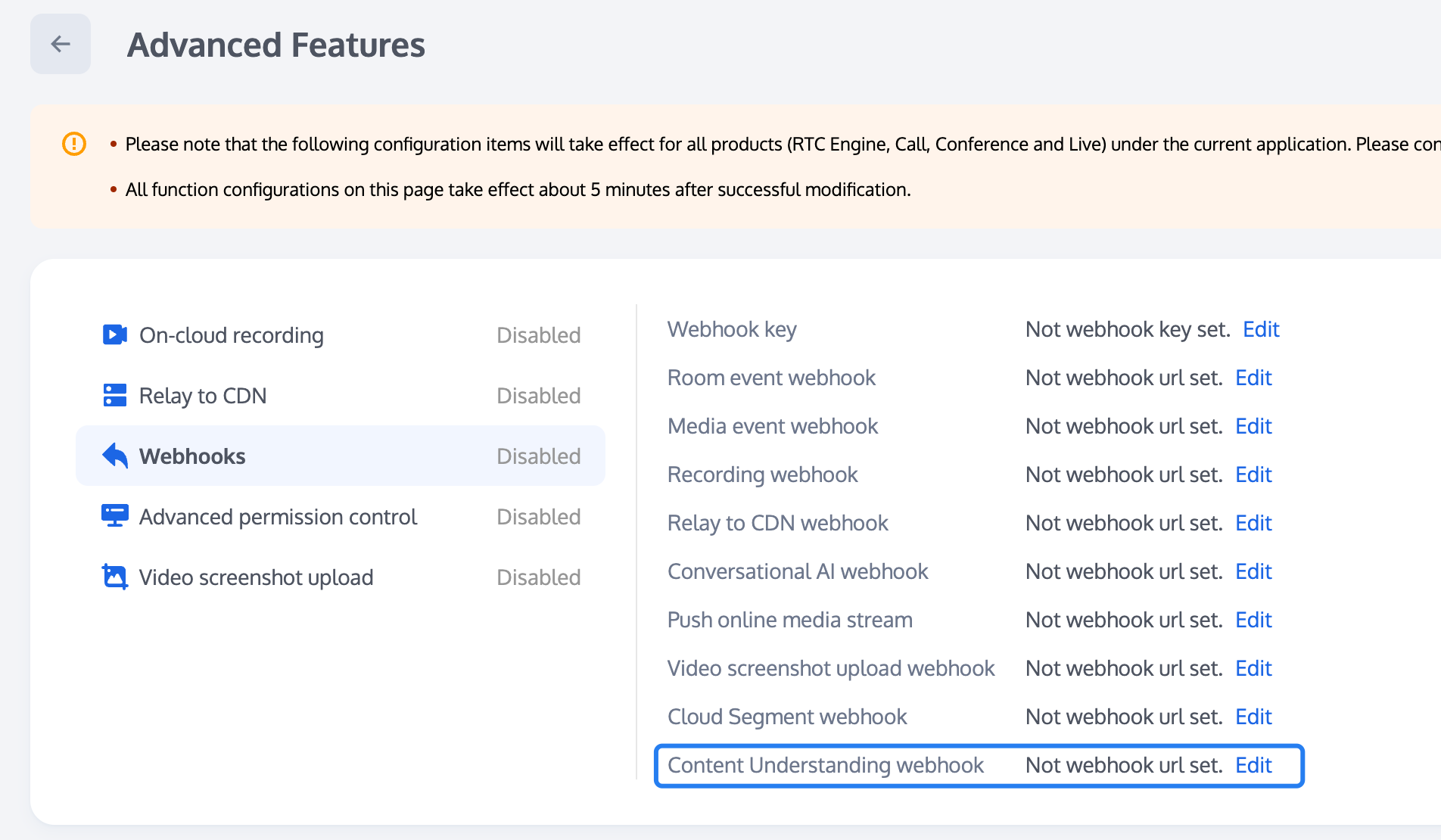
Task: Open the On-cloud recording section
Action: 231,335
